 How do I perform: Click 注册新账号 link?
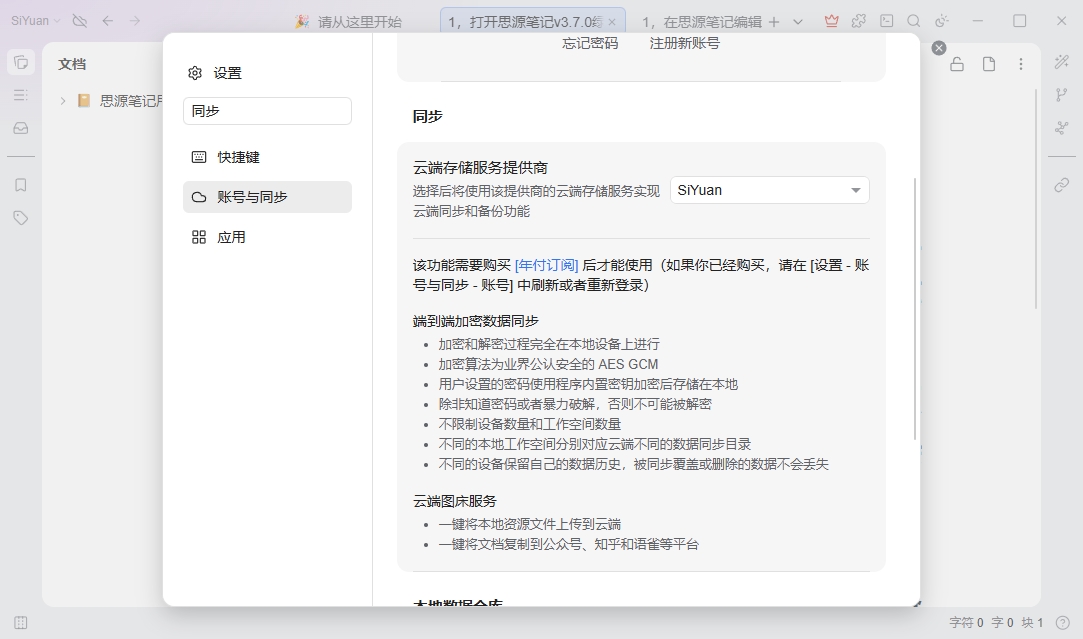tap(684, 43)
